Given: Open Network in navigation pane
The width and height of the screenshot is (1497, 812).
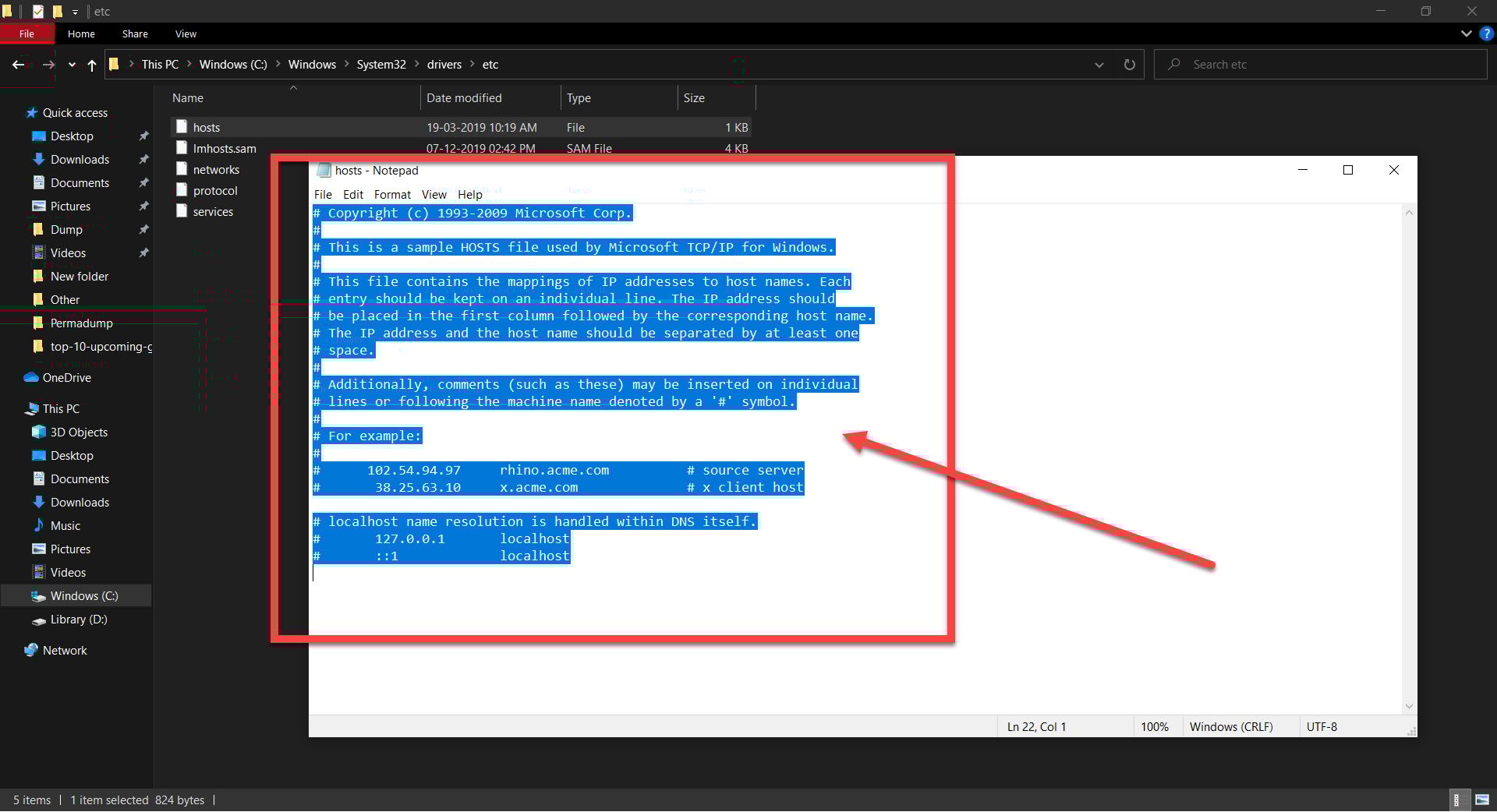Looking at the screenshot, I should 65,650.
